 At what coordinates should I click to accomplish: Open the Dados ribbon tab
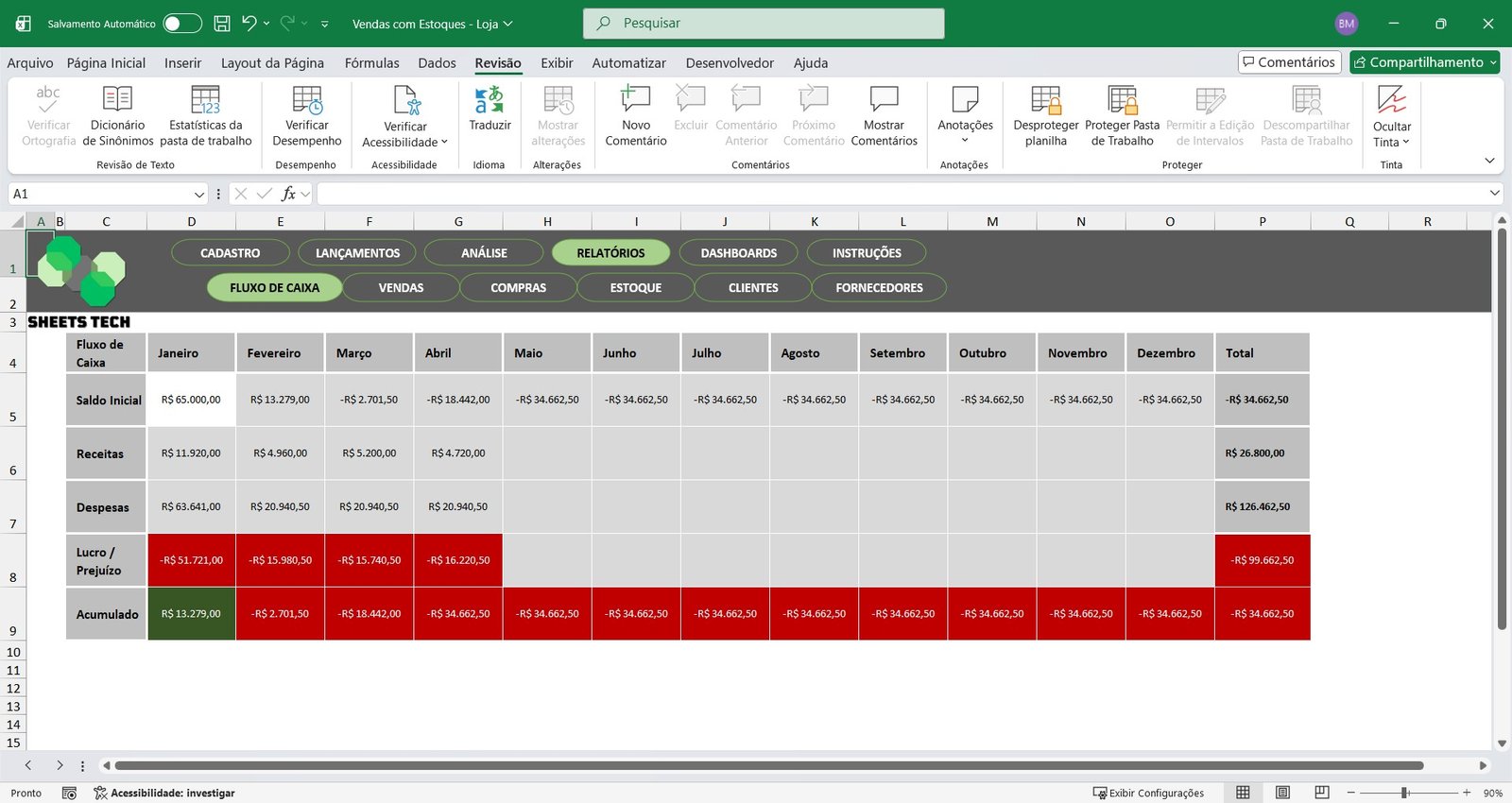[437, 63]
